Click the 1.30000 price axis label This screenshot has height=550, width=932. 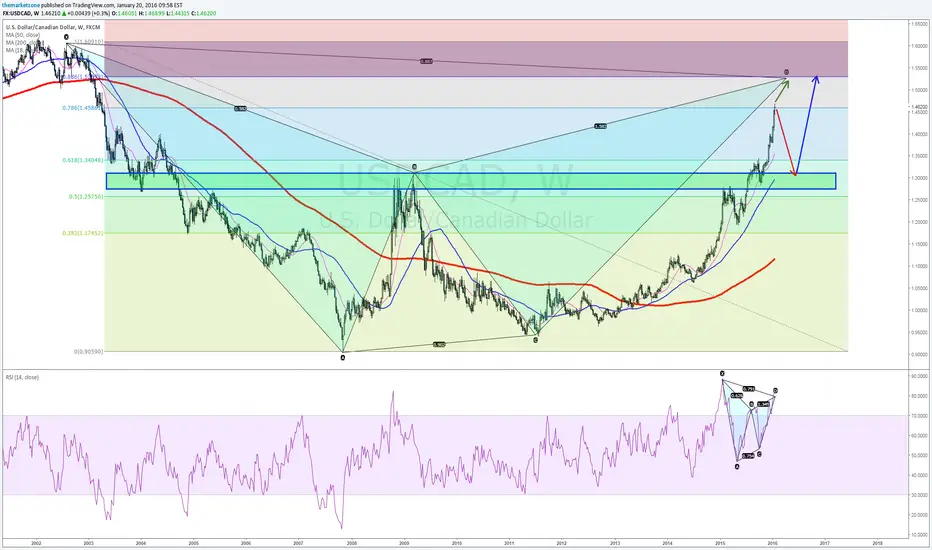pos(919,178)
